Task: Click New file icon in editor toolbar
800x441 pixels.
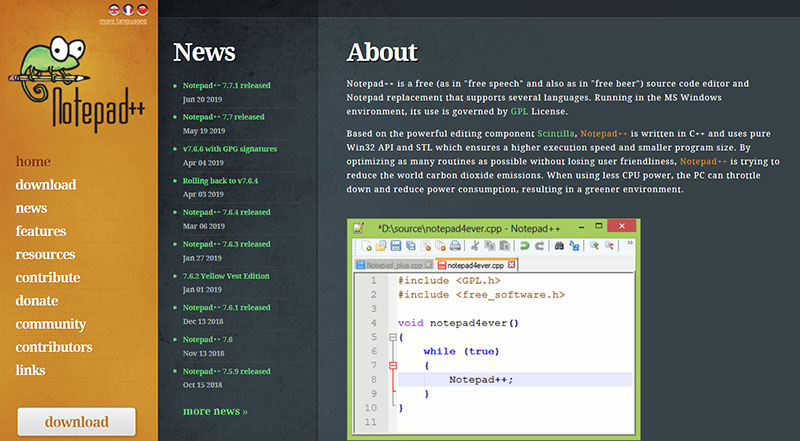Action: 366,246
